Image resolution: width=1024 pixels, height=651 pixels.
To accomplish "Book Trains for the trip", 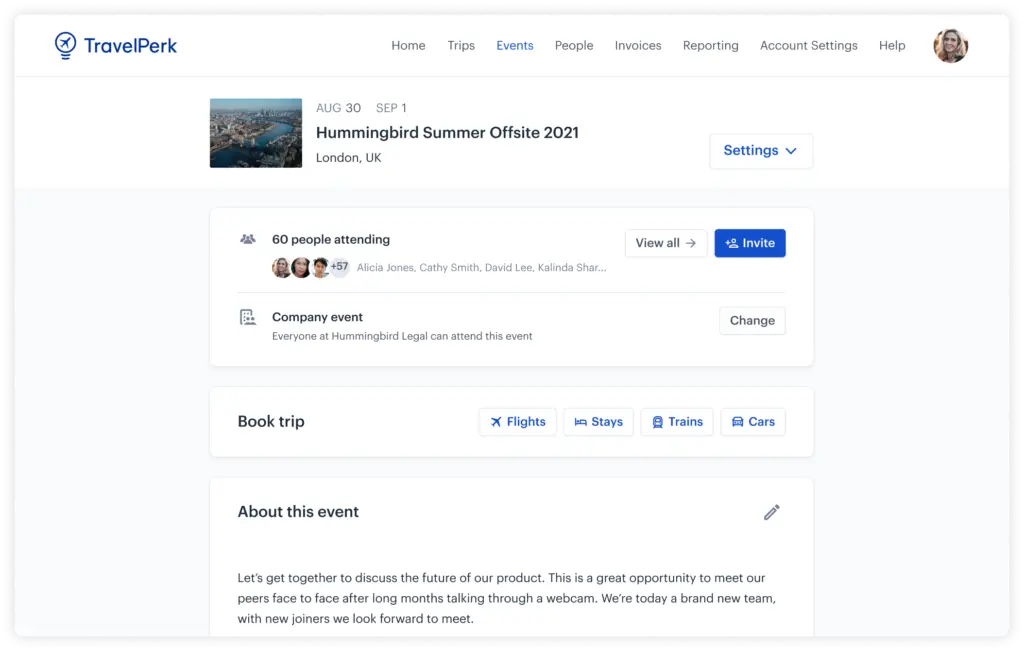I will [677, 422].
